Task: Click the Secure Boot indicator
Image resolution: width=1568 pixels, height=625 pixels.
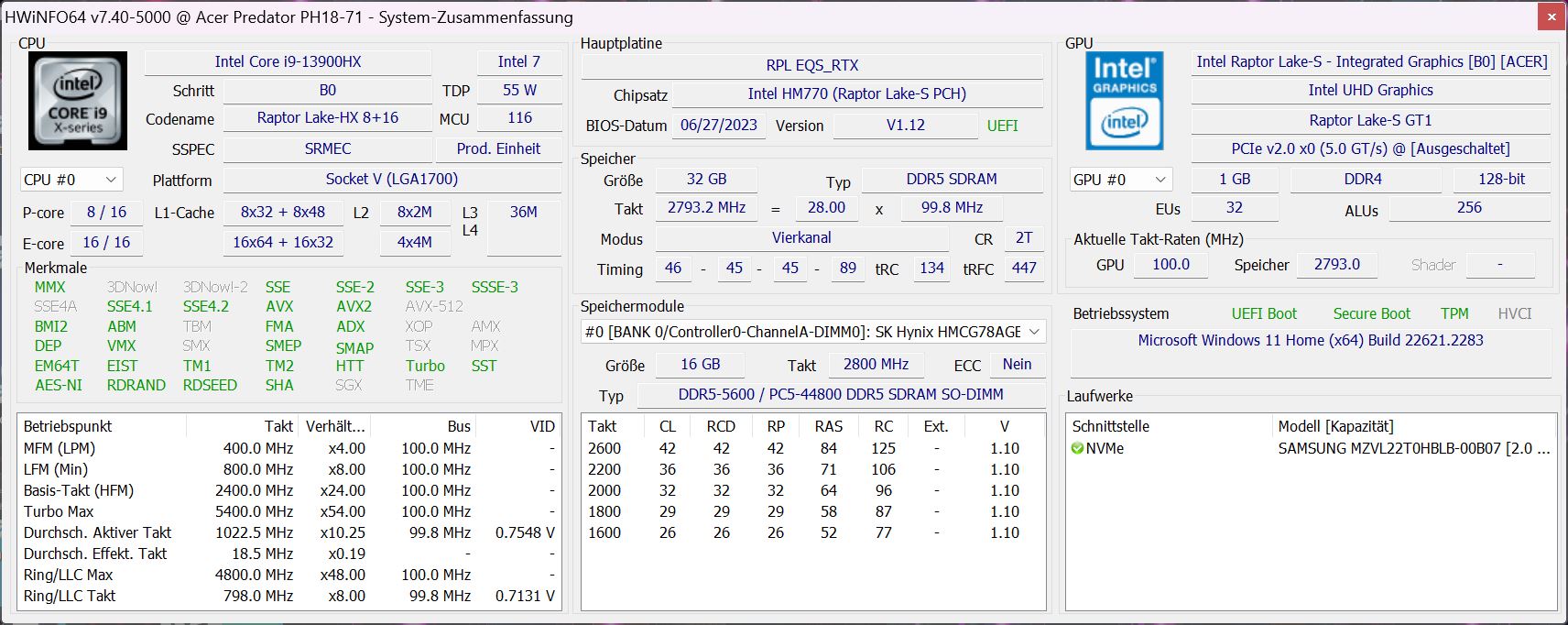Action: pyautogui.click(x=1371, y=313)
